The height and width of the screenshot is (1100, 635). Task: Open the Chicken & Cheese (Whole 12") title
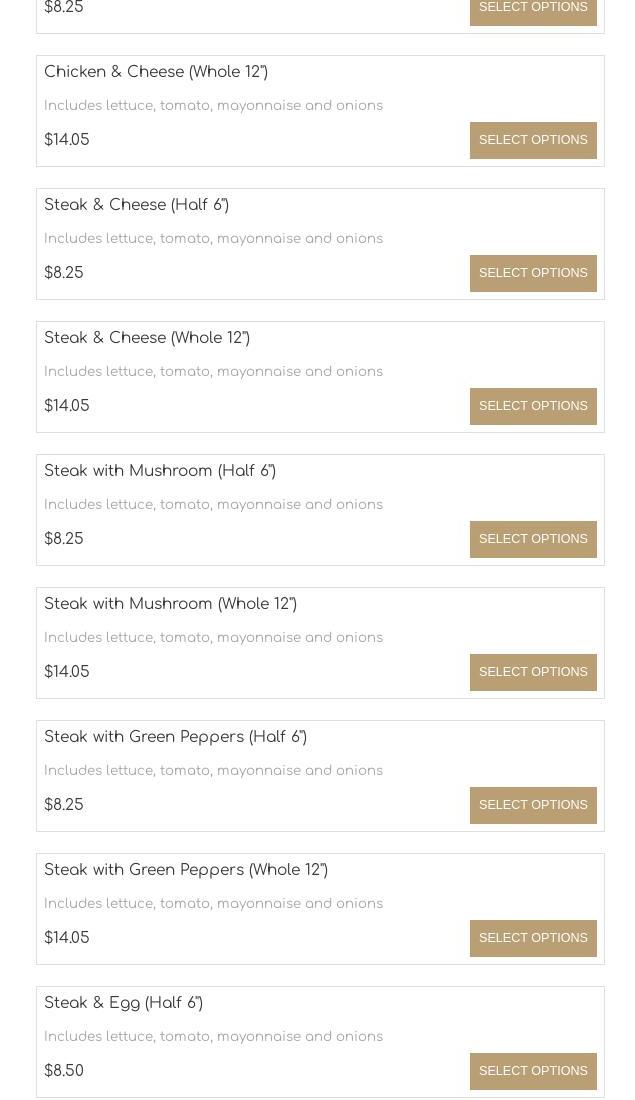156,72
